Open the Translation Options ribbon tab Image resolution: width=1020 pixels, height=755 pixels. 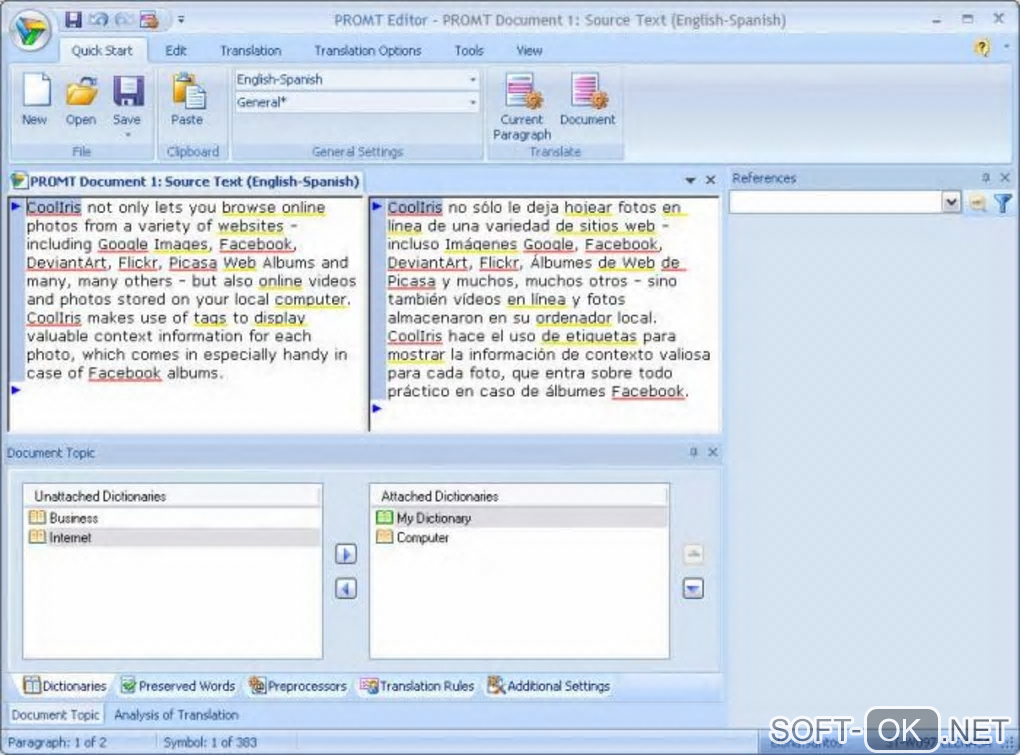pos(368,51)
